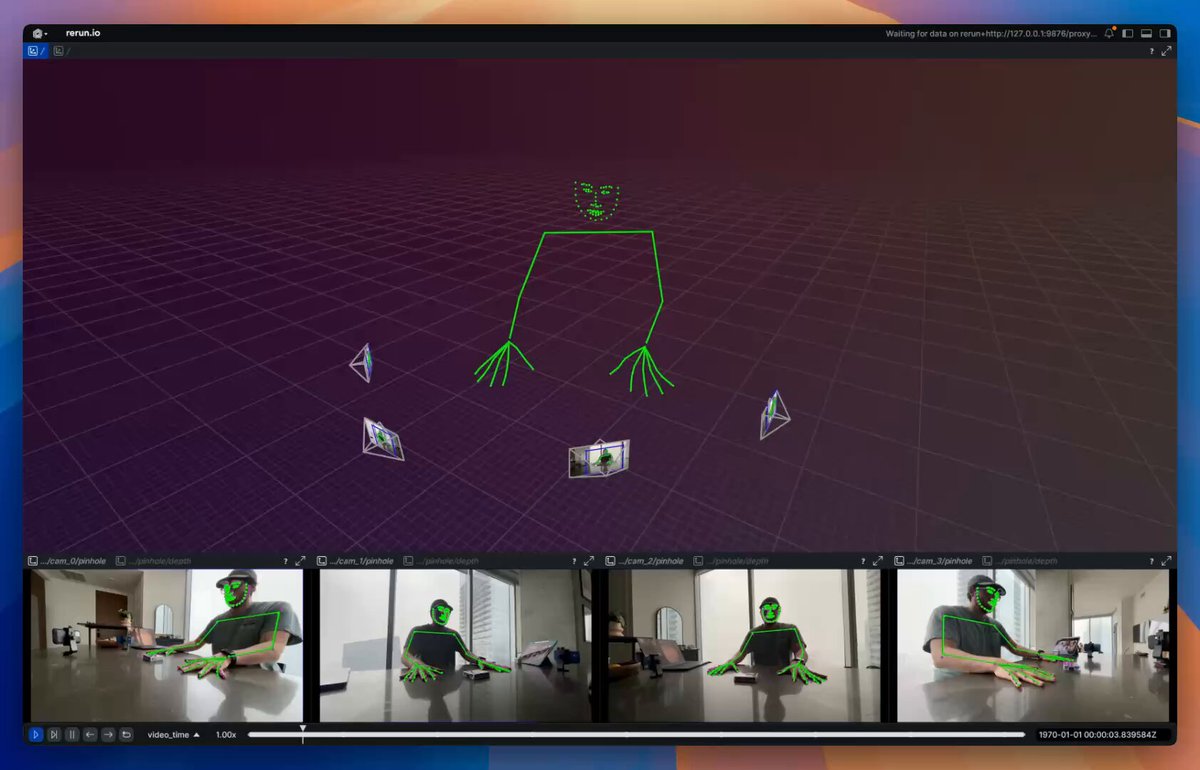
Task: Maximize the 3D view
Action: [1166, 50]
